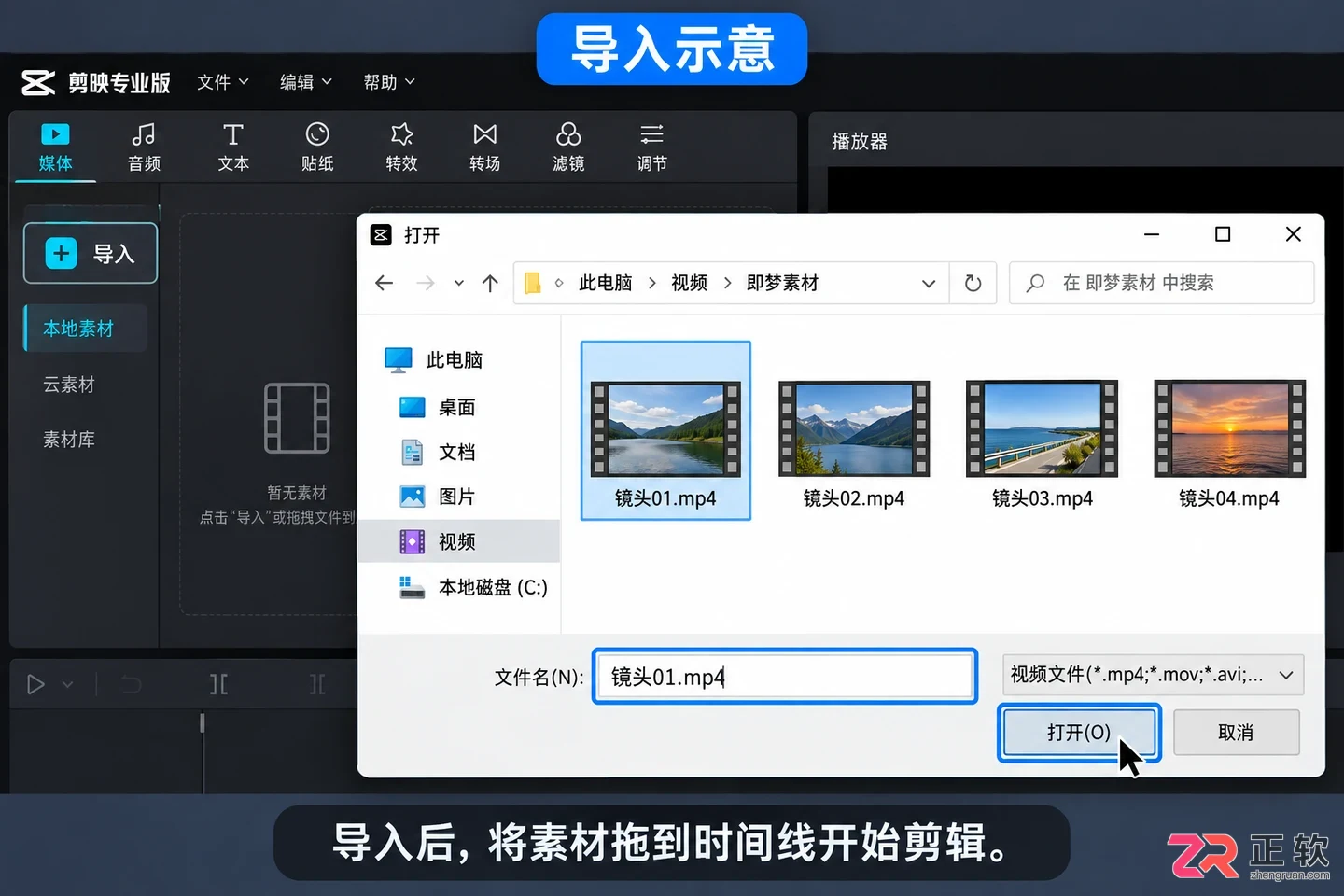This screenshot has width=1344, height=896.
Task: Expand the recent locations dropdown arrow
Action: click(459, 283)
